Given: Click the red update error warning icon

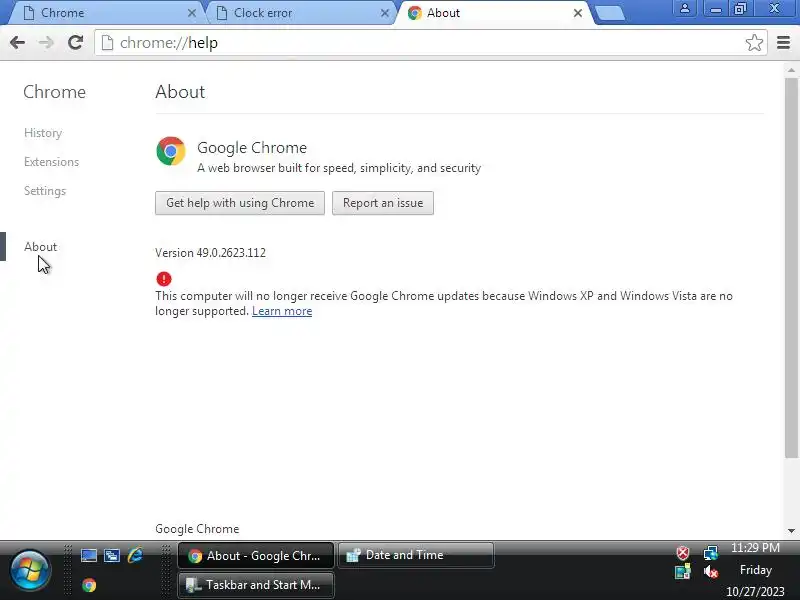Looking at the screenshot, I should coord(164,279).
